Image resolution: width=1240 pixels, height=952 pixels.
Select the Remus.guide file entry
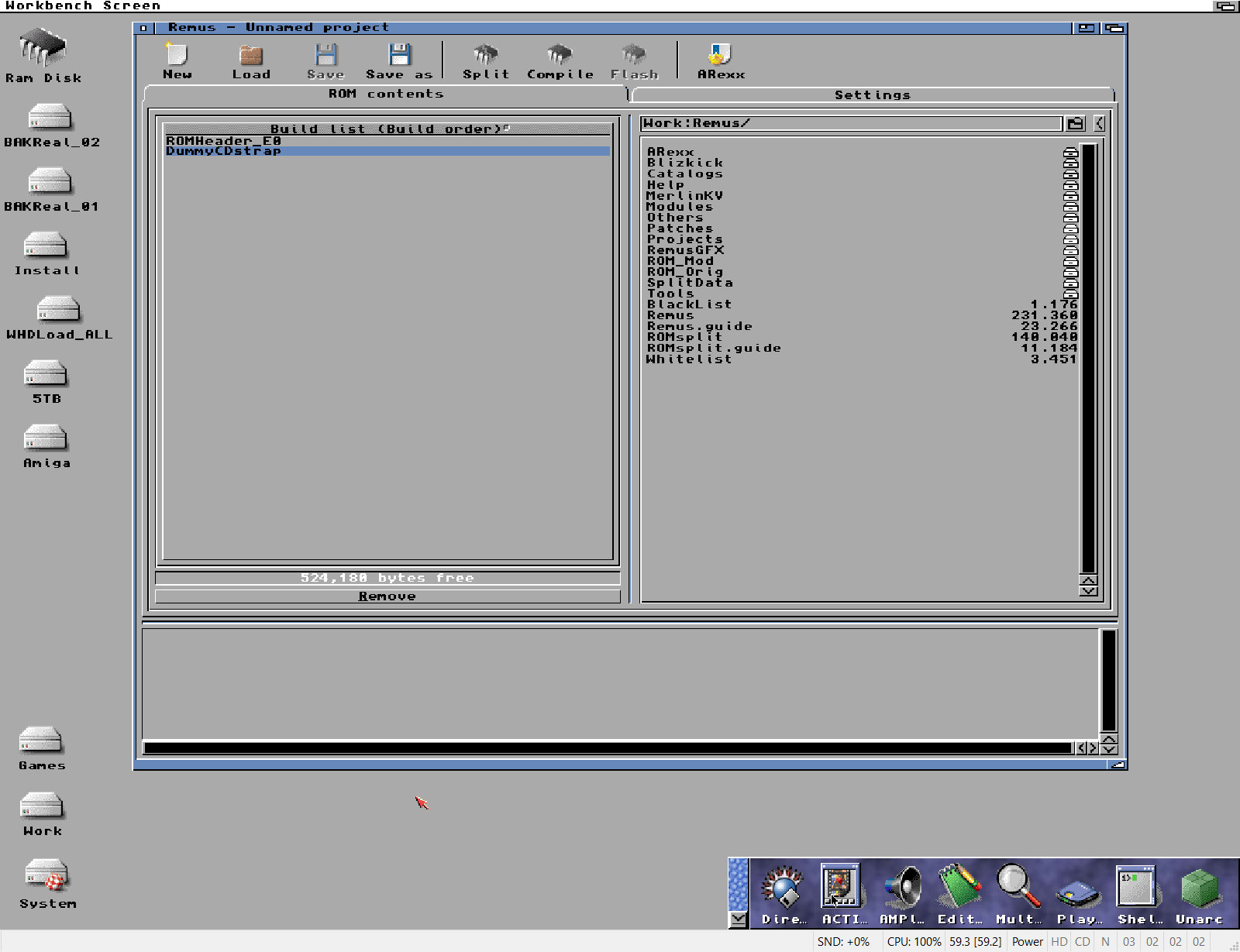pos(862,326)
